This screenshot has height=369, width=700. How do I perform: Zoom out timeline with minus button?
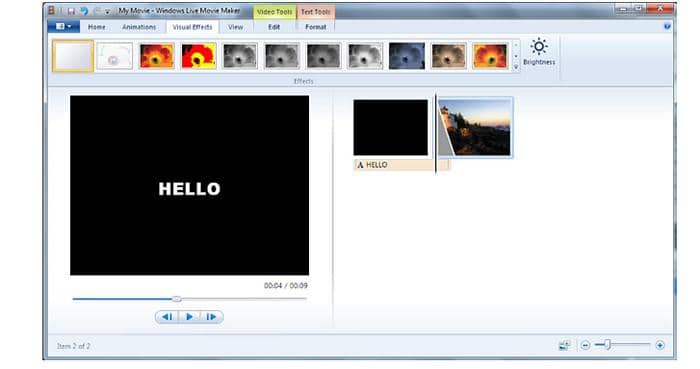pyautogui.click(x=585, y=345)
